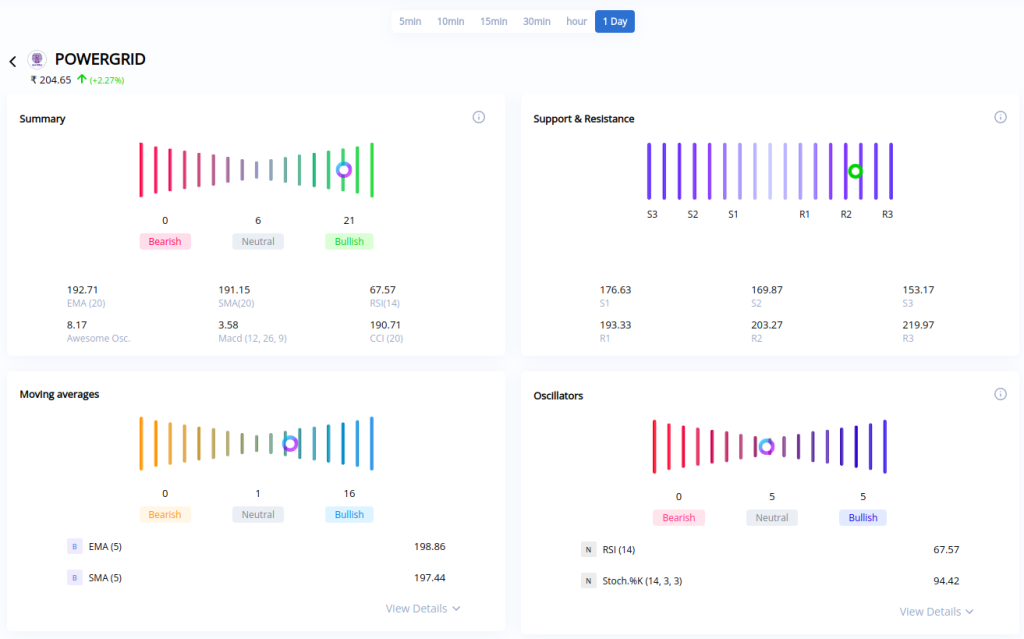The height and width of the screenshot is (639, 1024).
Task: Click the B badge next to EMA (5)
Action: tap(74, 546)
